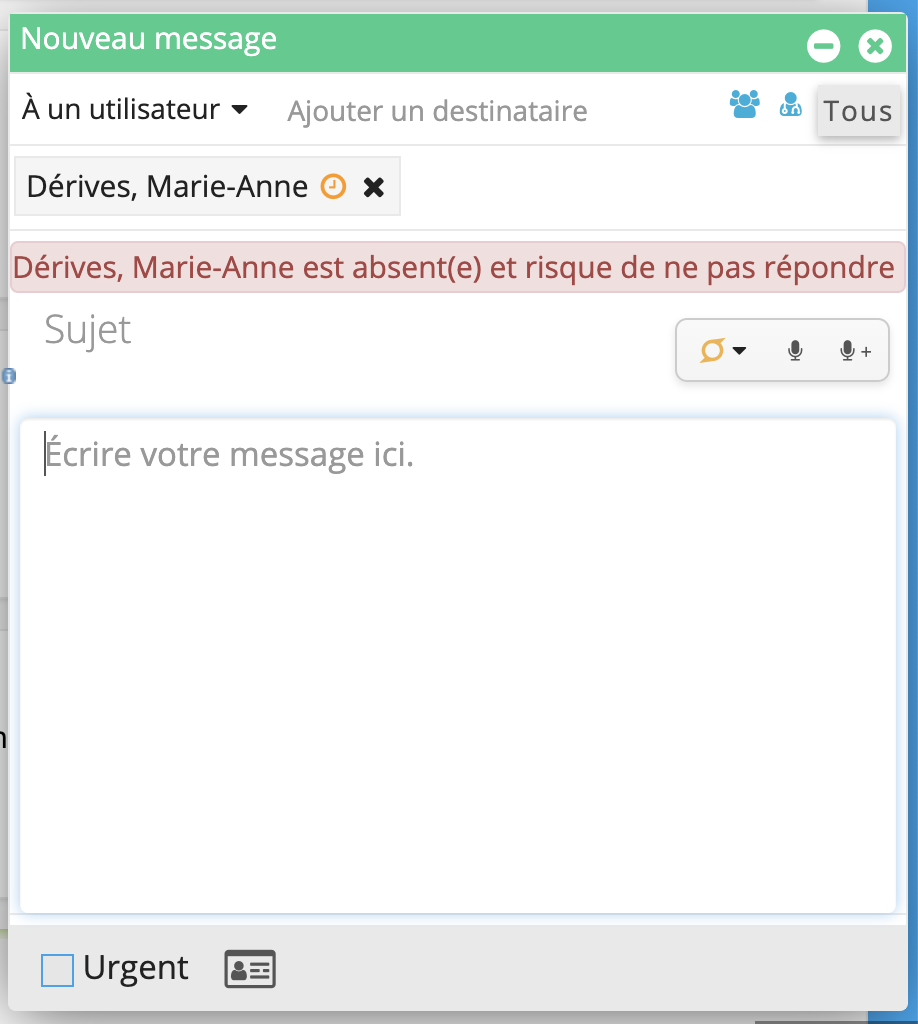Click the group of users icon
The image size is (918, 1024).
(x=744, y=104)
